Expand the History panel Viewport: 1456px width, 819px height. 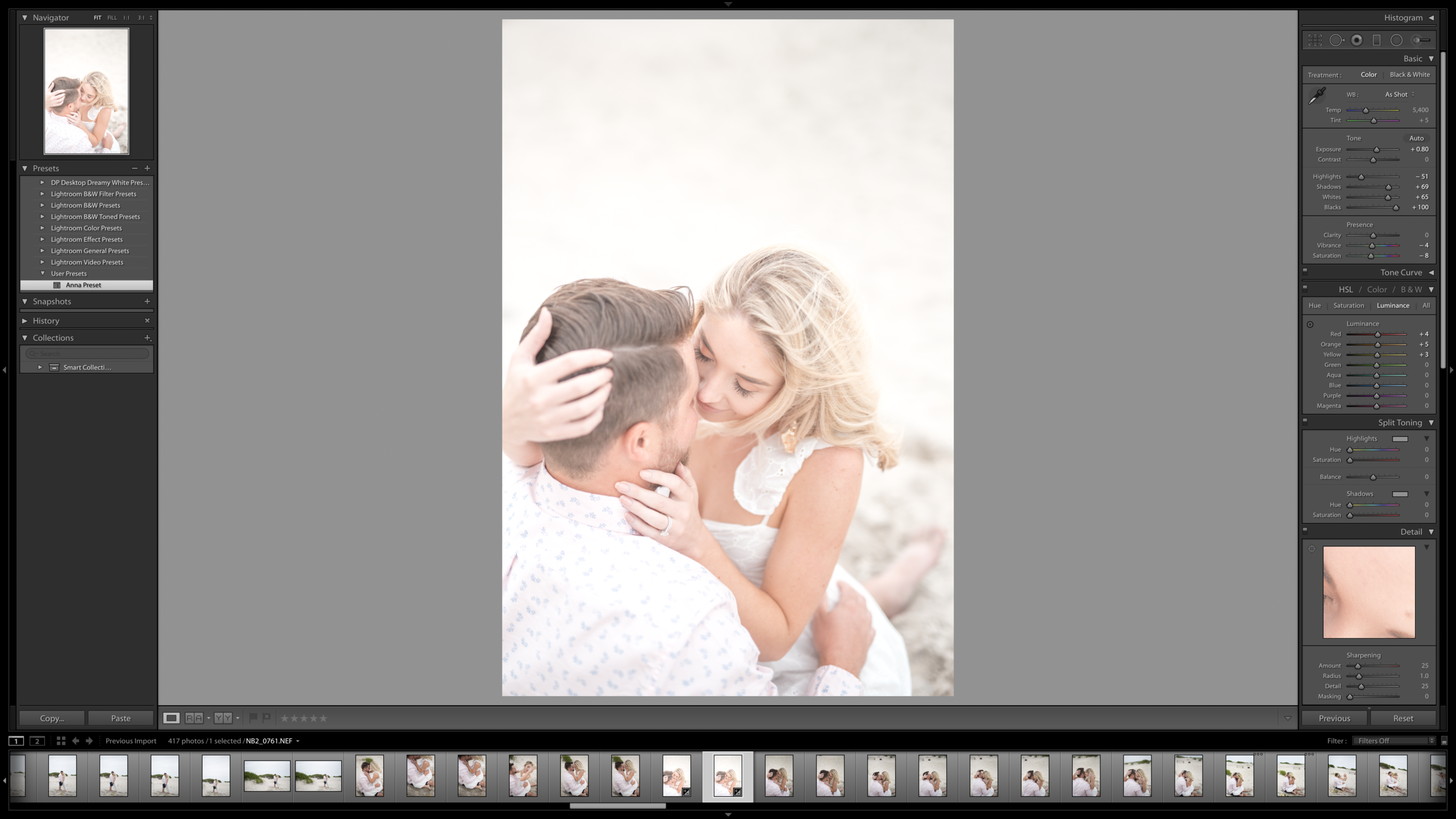pyautogui.click(x=25, y=321)
